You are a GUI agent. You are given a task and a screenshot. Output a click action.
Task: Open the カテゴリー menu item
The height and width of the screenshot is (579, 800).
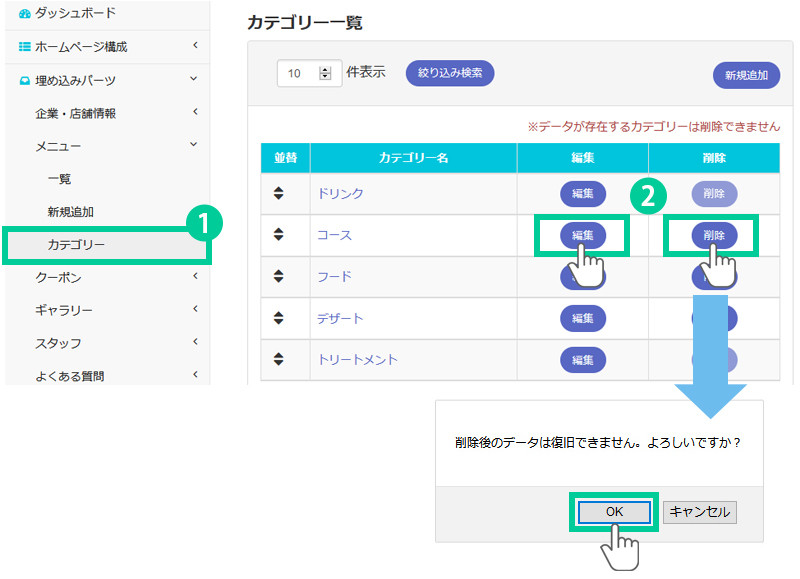76,245
